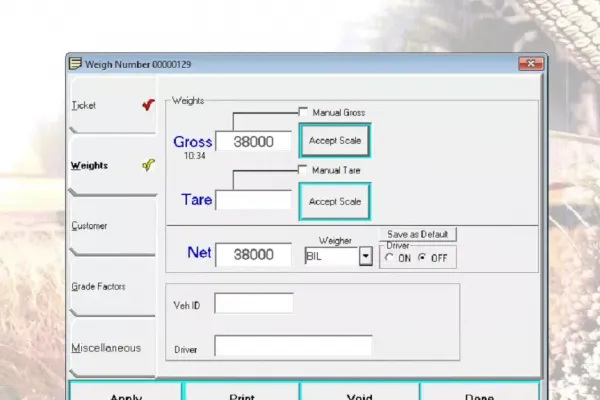The image size is (600, 400).
Task: Click the Done button
Action: [x=479, y=391]
